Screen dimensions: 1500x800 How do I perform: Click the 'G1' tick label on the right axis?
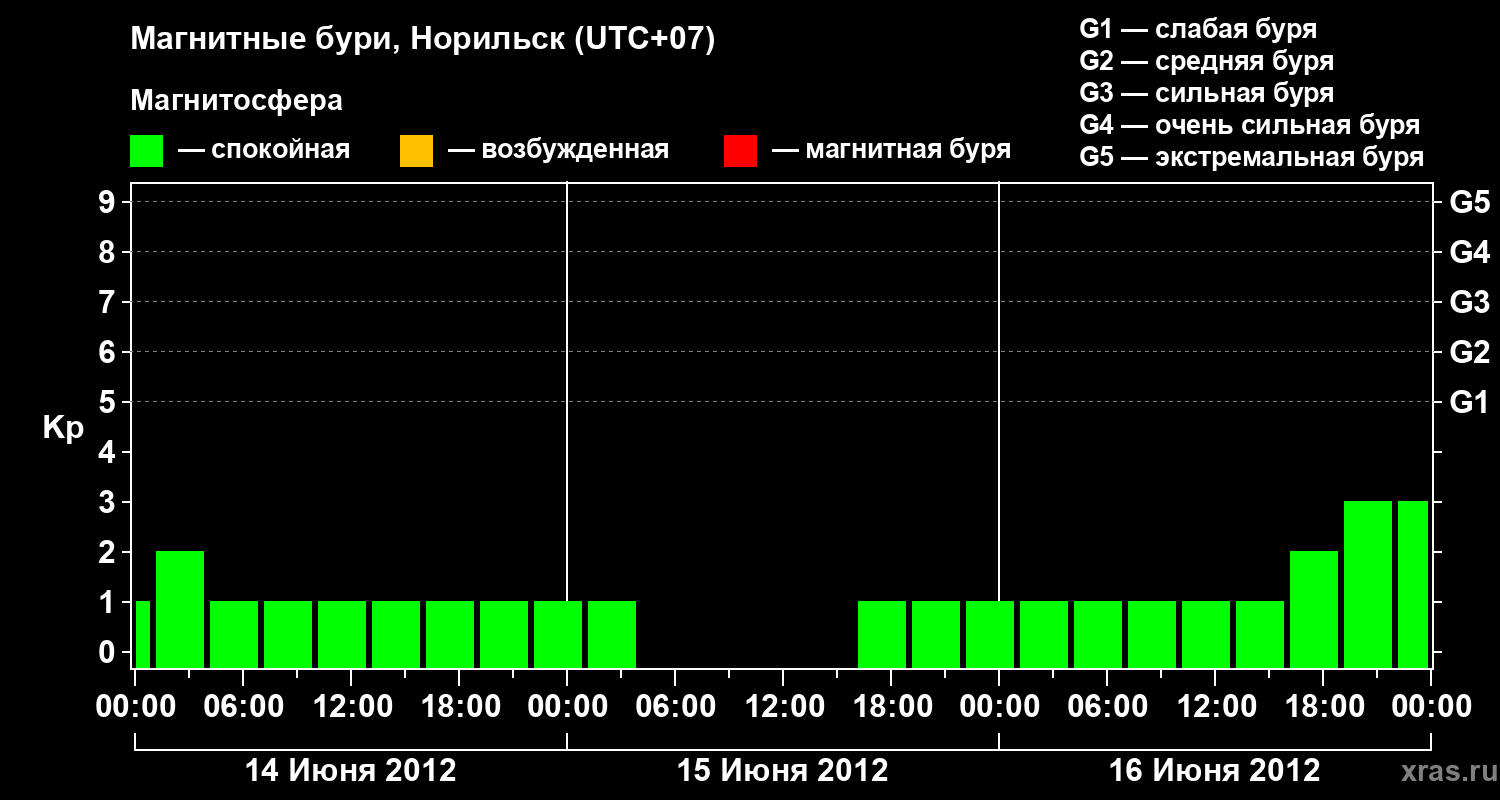(1469, 403)
